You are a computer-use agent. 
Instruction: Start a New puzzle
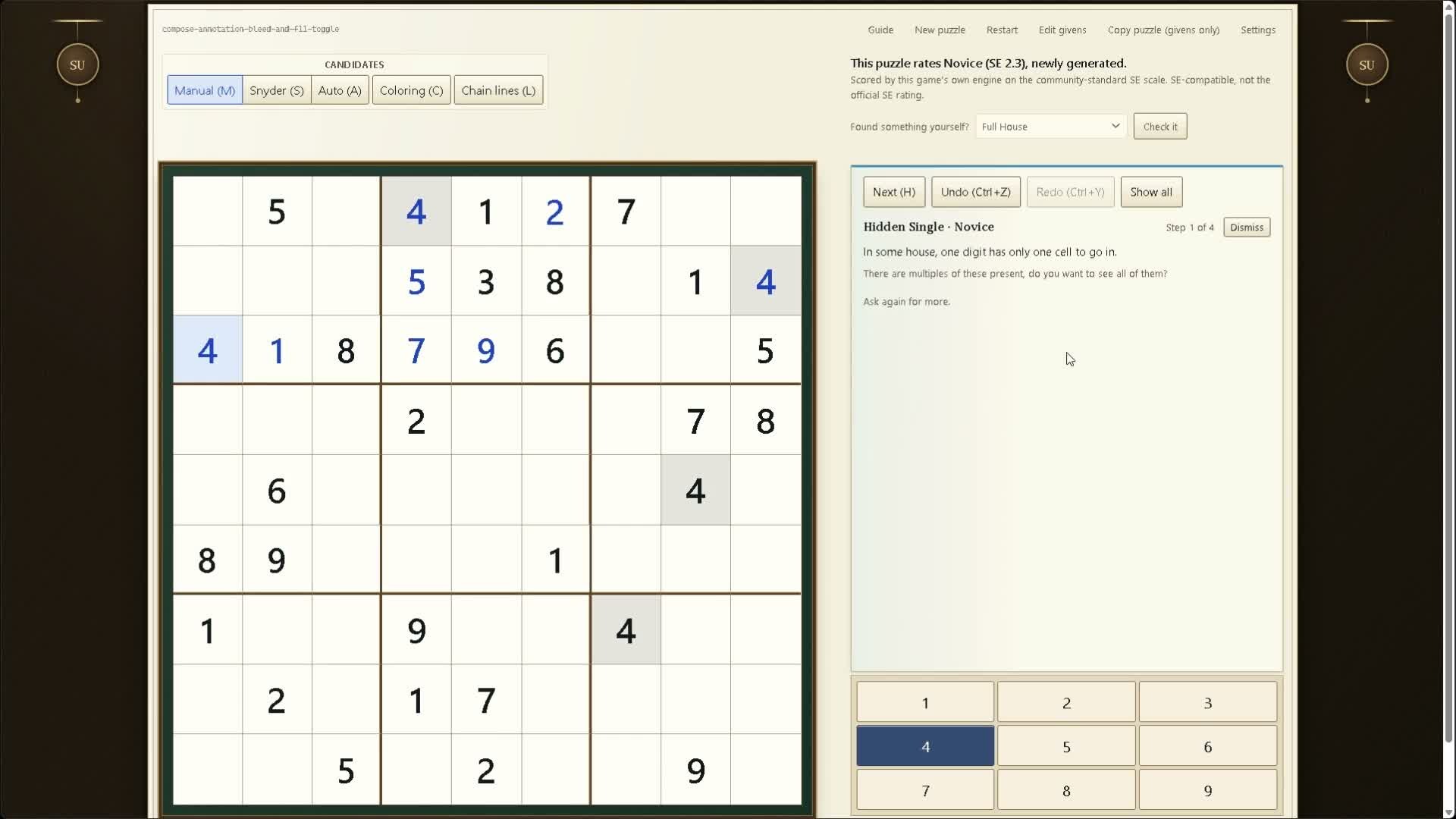pos(940,30)
